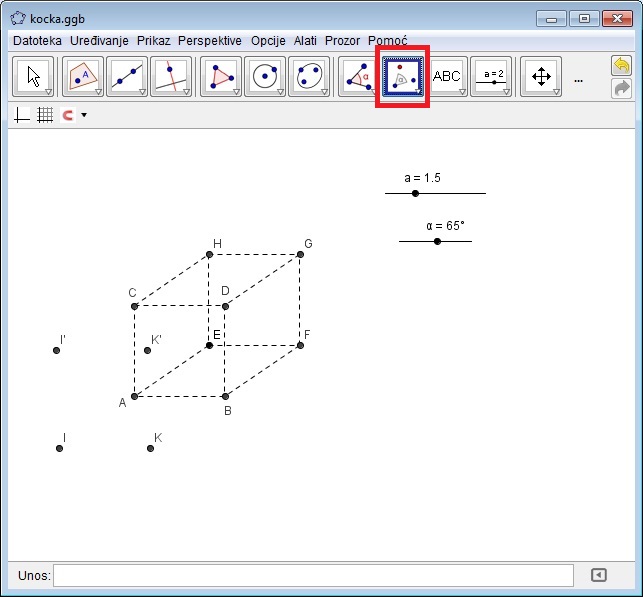Screen dimensions: 643x597
Task: Select the Move Graphics View tool
Action: point(541,77)
